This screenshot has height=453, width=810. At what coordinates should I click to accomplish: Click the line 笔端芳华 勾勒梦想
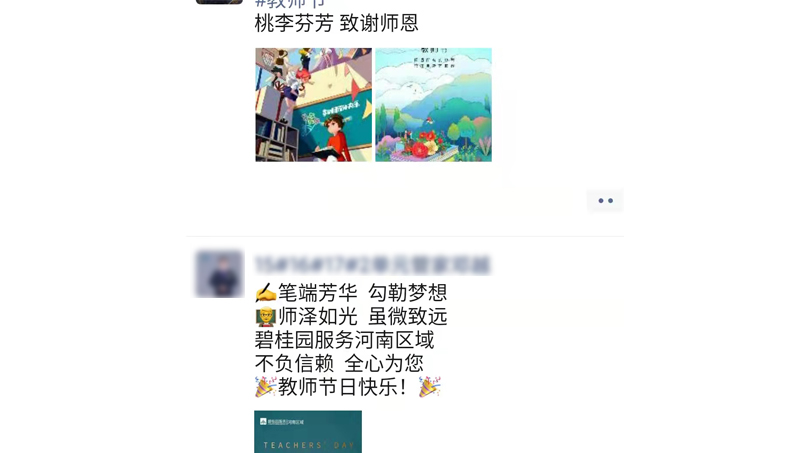click(363, 293)
